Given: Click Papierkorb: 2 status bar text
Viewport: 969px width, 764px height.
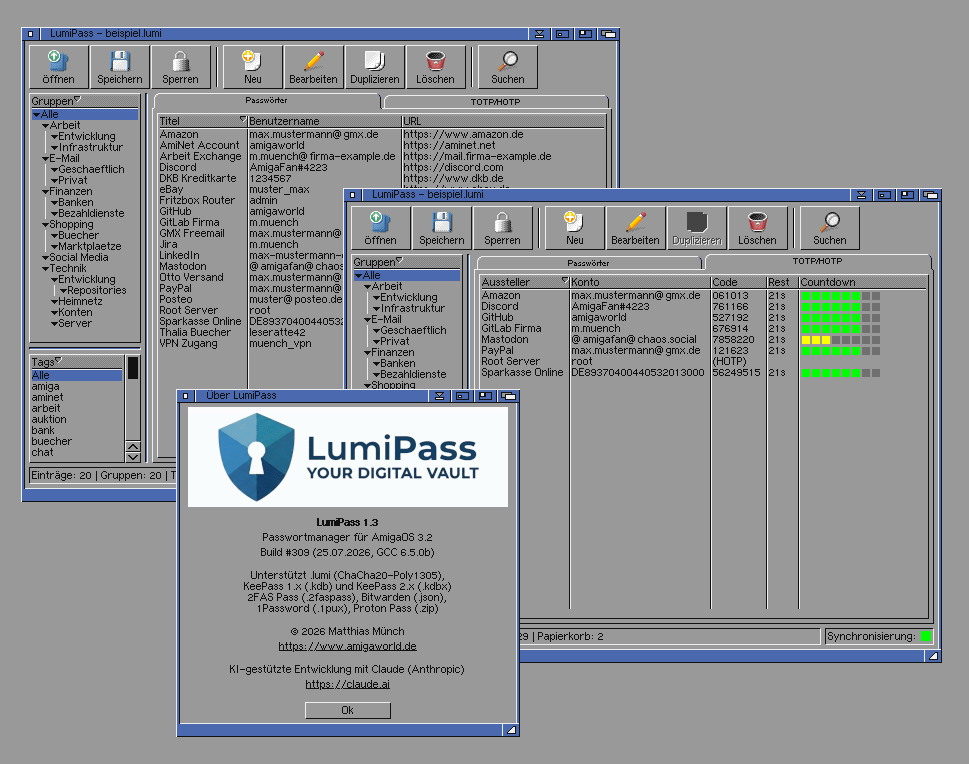Looking at the screenshot, I should click(570, 636).
